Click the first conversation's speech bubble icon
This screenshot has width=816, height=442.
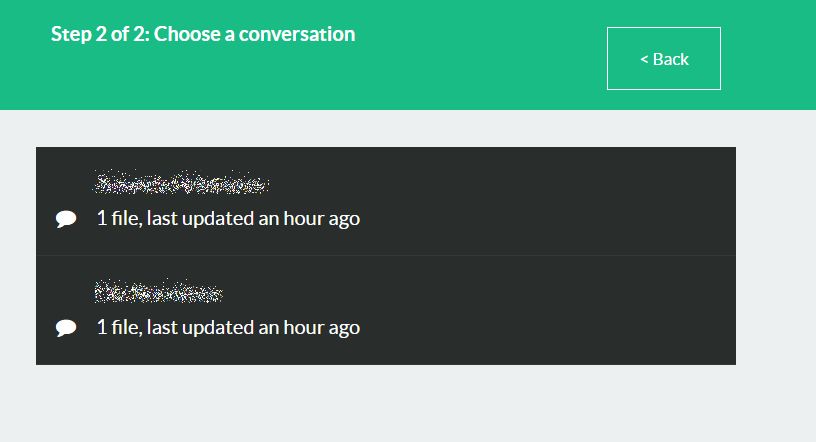click(x=66, y=219)
